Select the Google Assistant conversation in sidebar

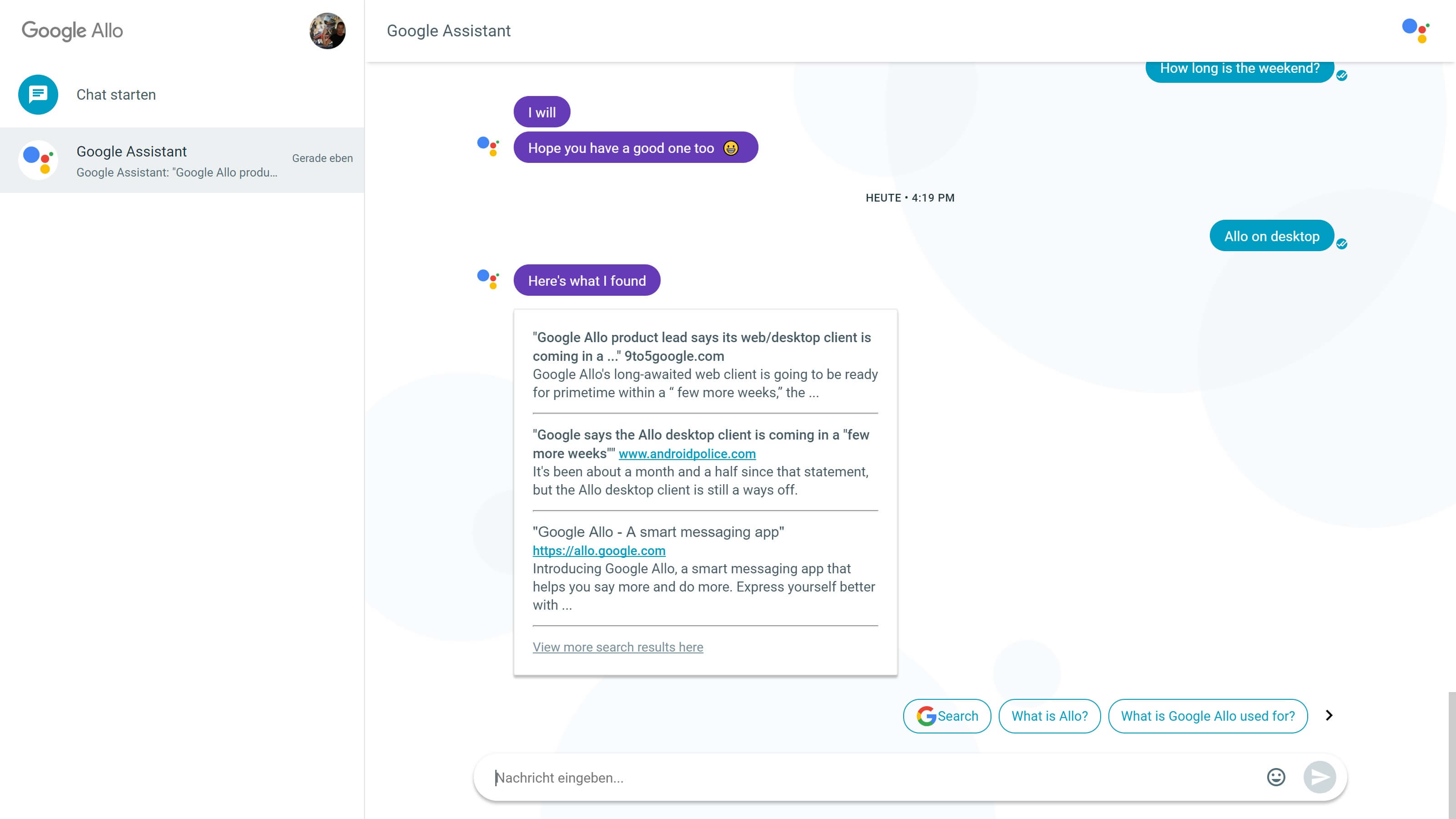click(x=182, y=160)
